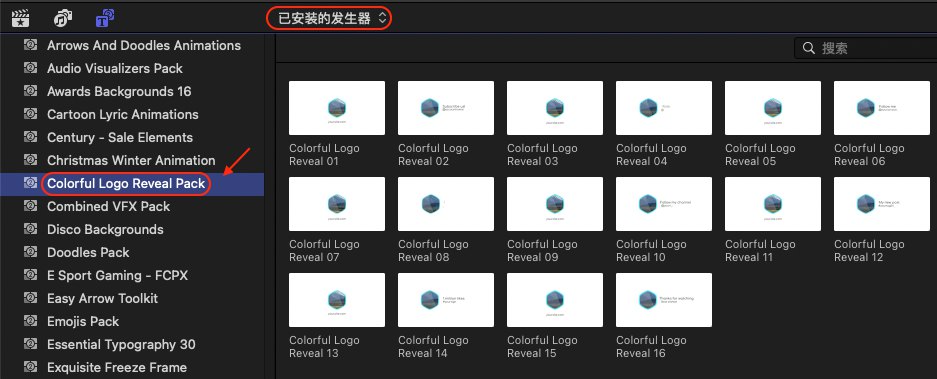Select Colorful Logo Reveal 06 thumbnail

tap(882, 108)
